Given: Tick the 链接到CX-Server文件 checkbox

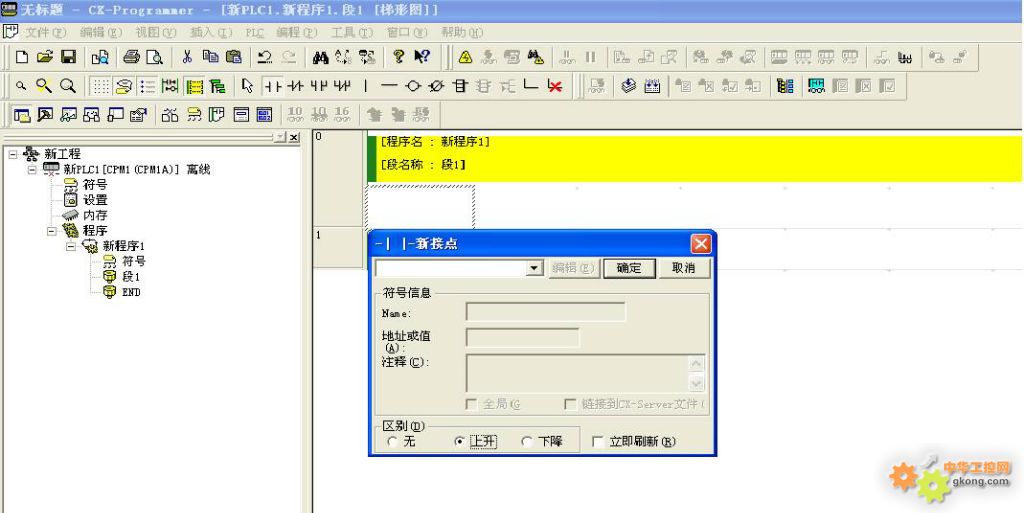Looking at the screenshot, I should pos(570,405).
